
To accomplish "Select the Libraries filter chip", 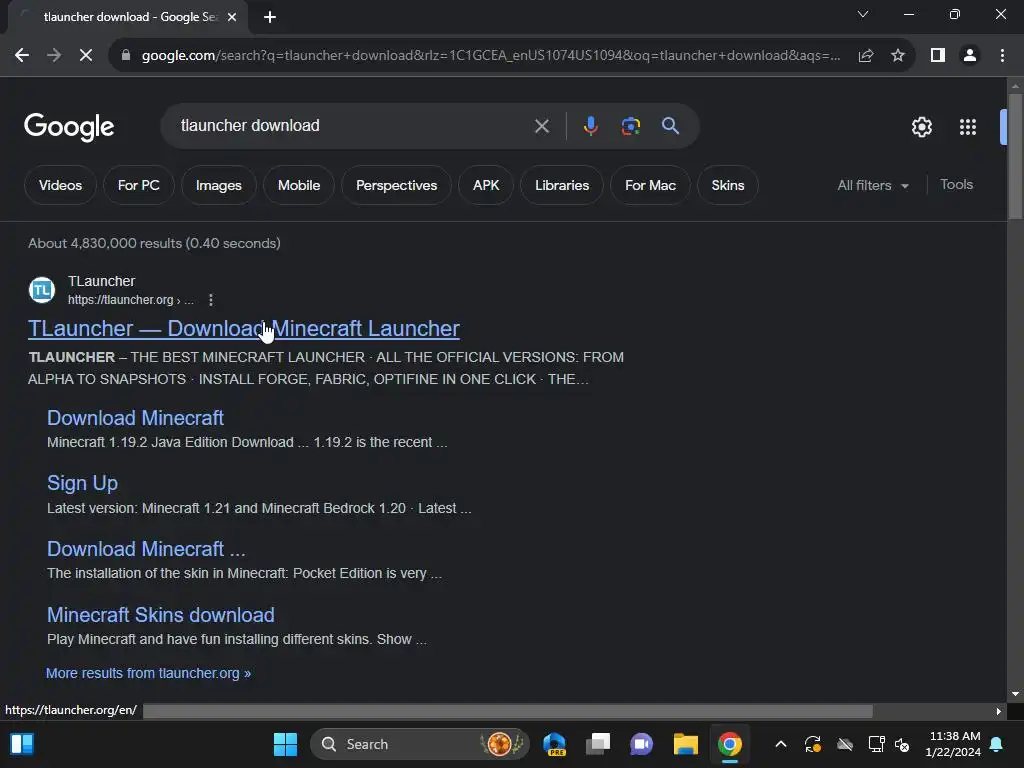I will pyautogui.click(x=562, y=185).
